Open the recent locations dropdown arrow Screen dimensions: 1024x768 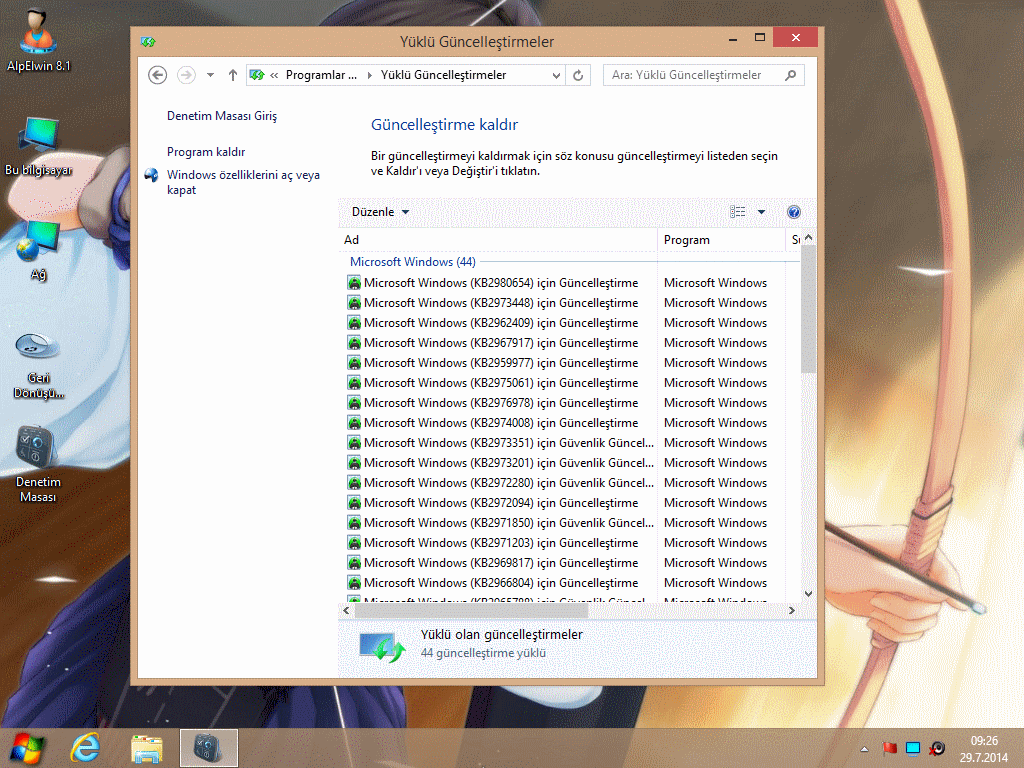pos(210,75)
